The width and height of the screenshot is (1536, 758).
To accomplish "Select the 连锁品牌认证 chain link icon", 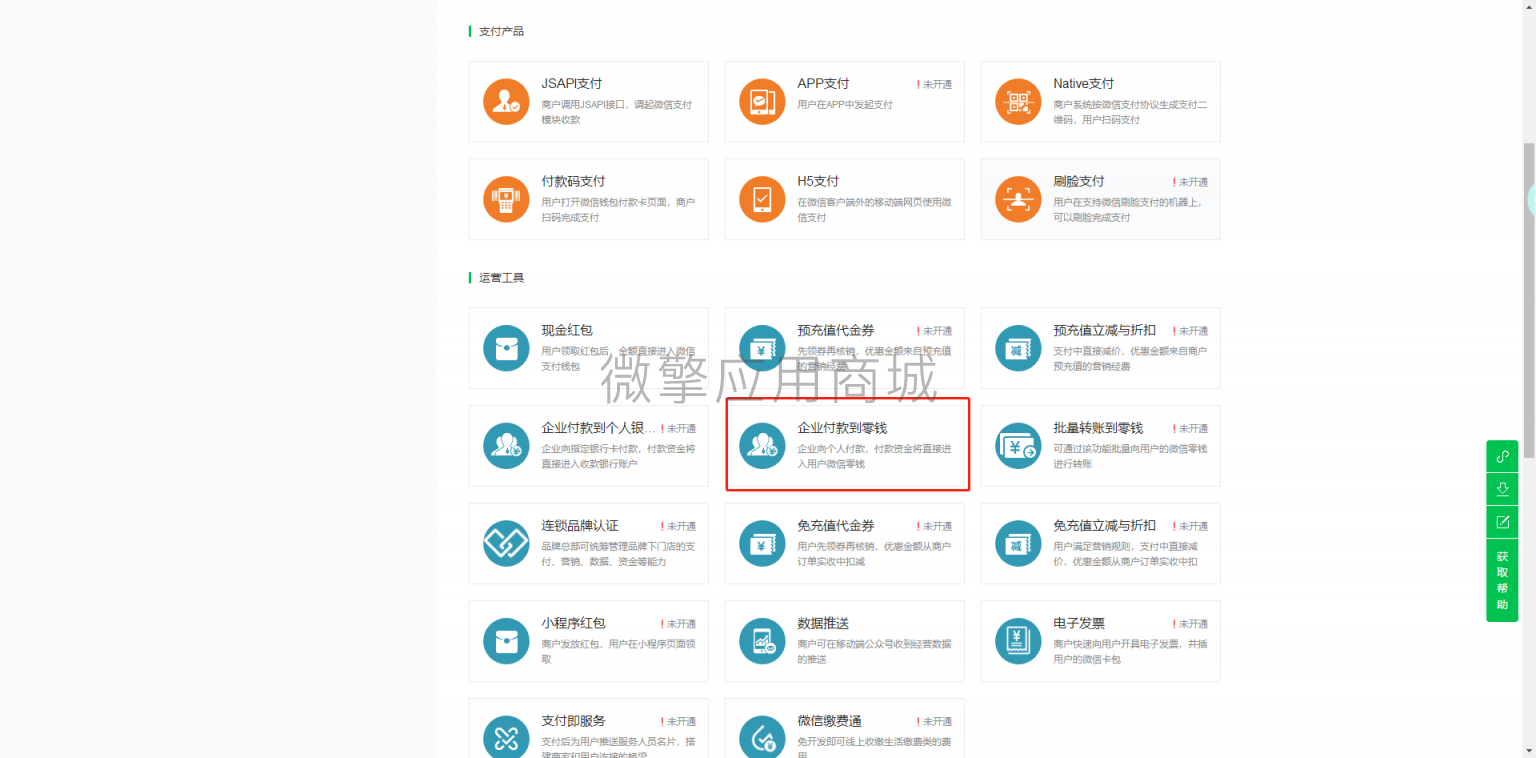I will 506,543.
